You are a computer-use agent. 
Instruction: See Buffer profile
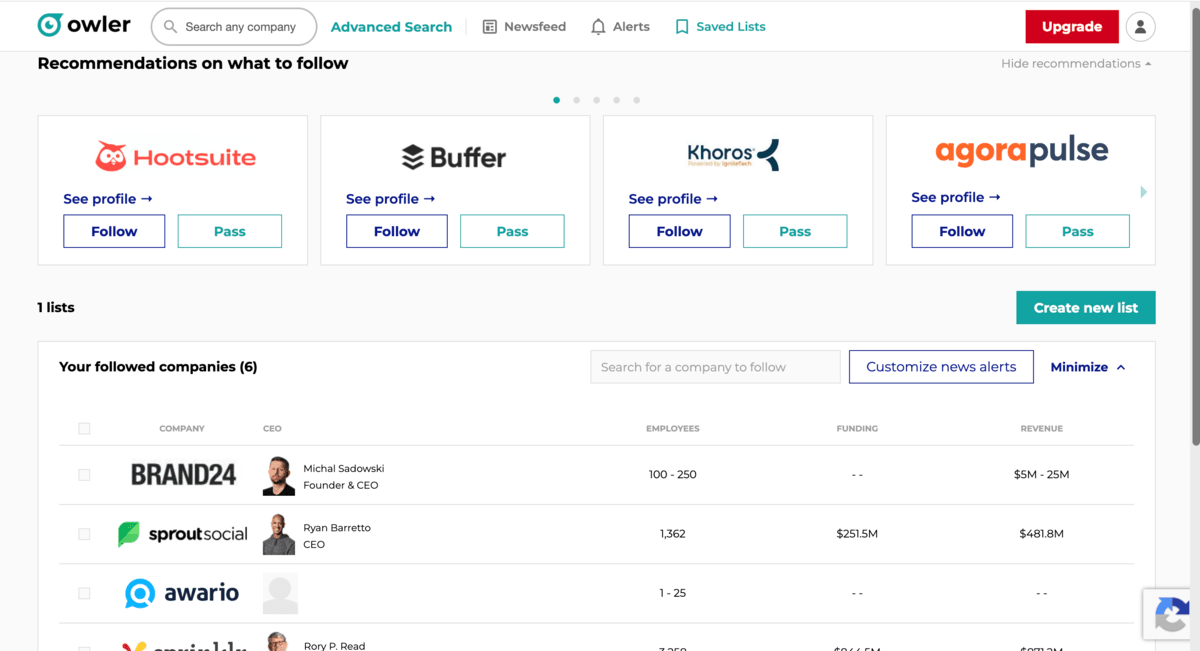click(x=391, y=199)
